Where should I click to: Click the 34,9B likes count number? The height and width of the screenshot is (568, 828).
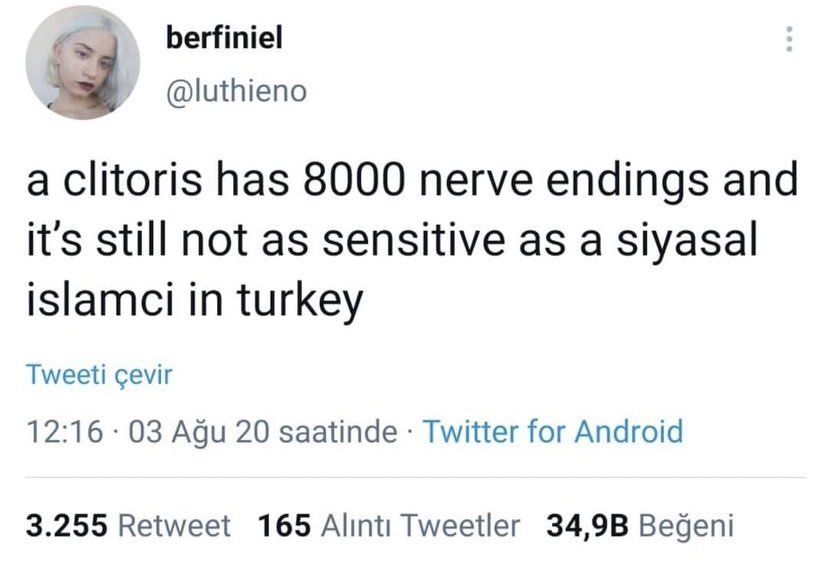pyautogui.click(x=586, y=525)
